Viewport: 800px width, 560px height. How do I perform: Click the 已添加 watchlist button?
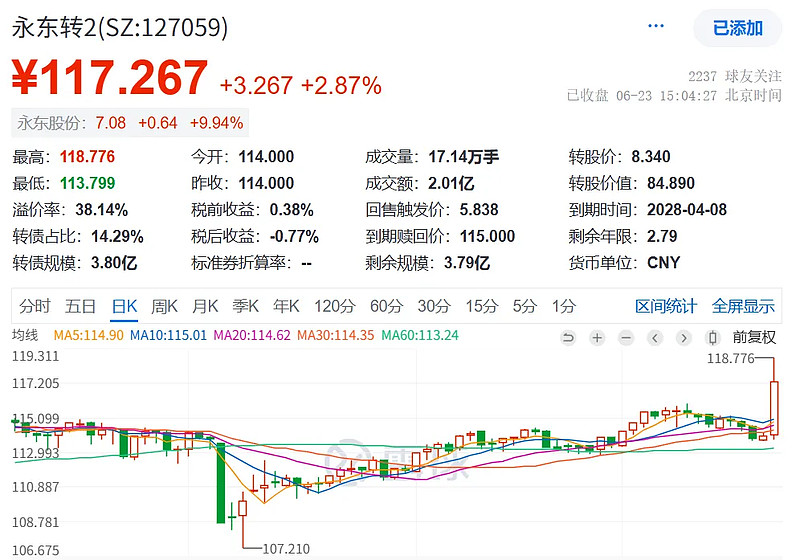[737, 28]
